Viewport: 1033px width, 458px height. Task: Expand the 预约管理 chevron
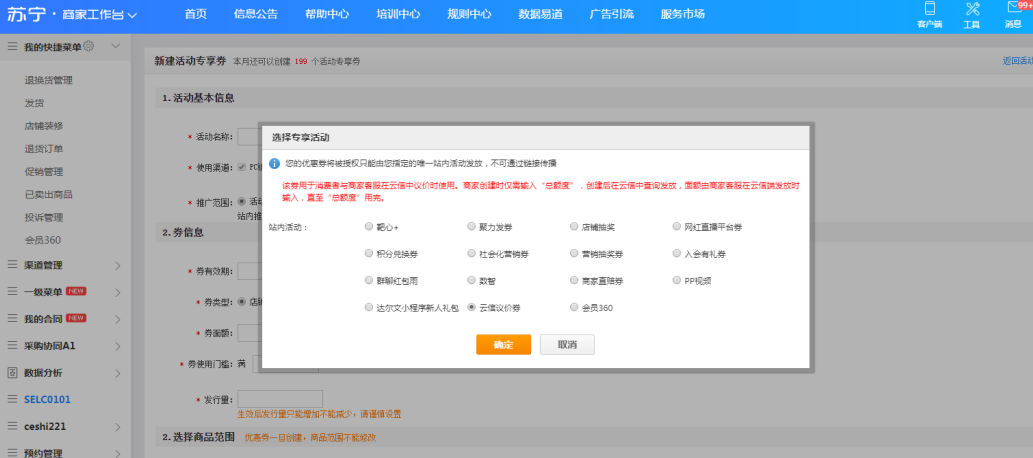click(x=118, y=453)
